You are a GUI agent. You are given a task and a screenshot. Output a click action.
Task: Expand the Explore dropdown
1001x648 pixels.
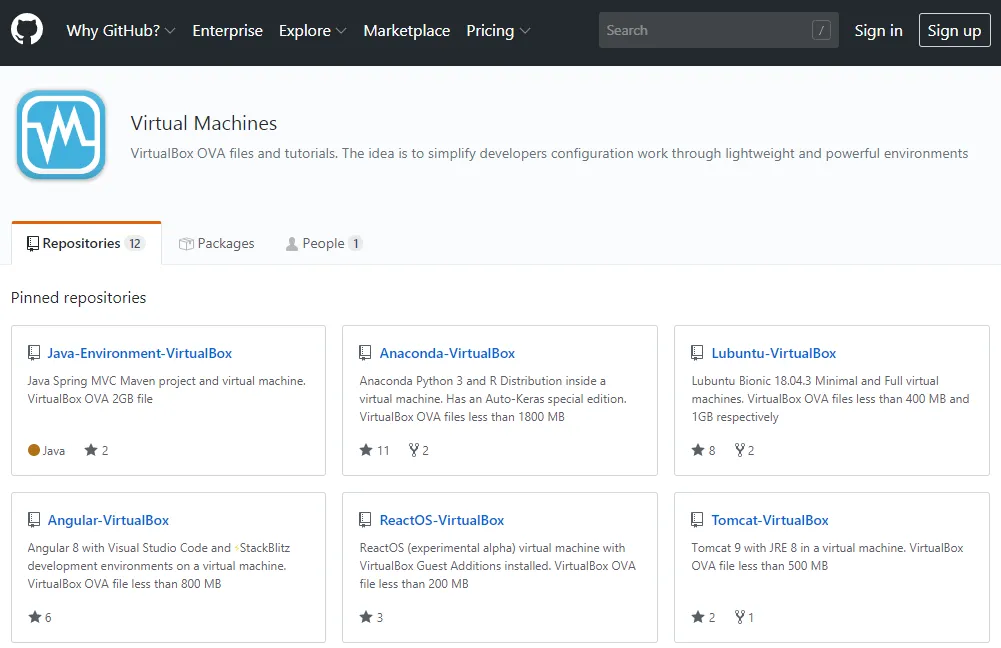pos(306,31)
